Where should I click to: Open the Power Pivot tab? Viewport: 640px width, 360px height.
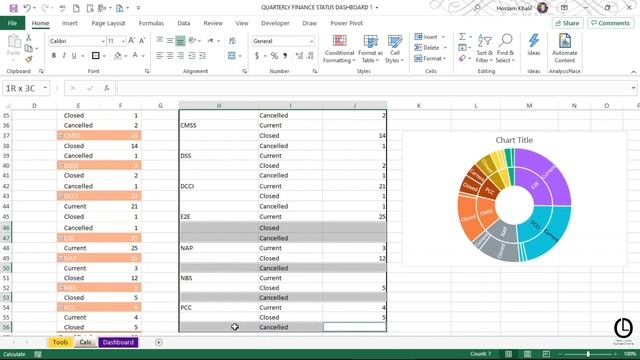point(347,23)
